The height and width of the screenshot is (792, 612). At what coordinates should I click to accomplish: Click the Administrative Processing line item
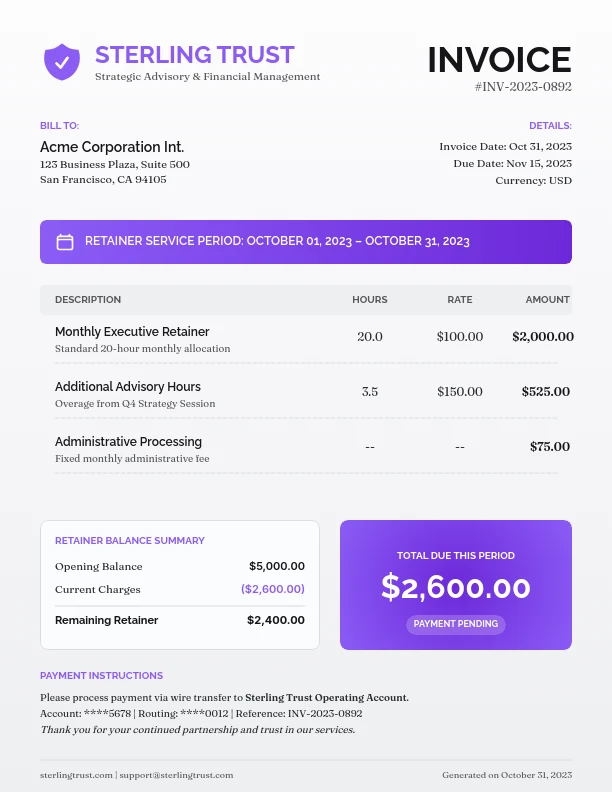pyautogui.click(x=128, y=442)
